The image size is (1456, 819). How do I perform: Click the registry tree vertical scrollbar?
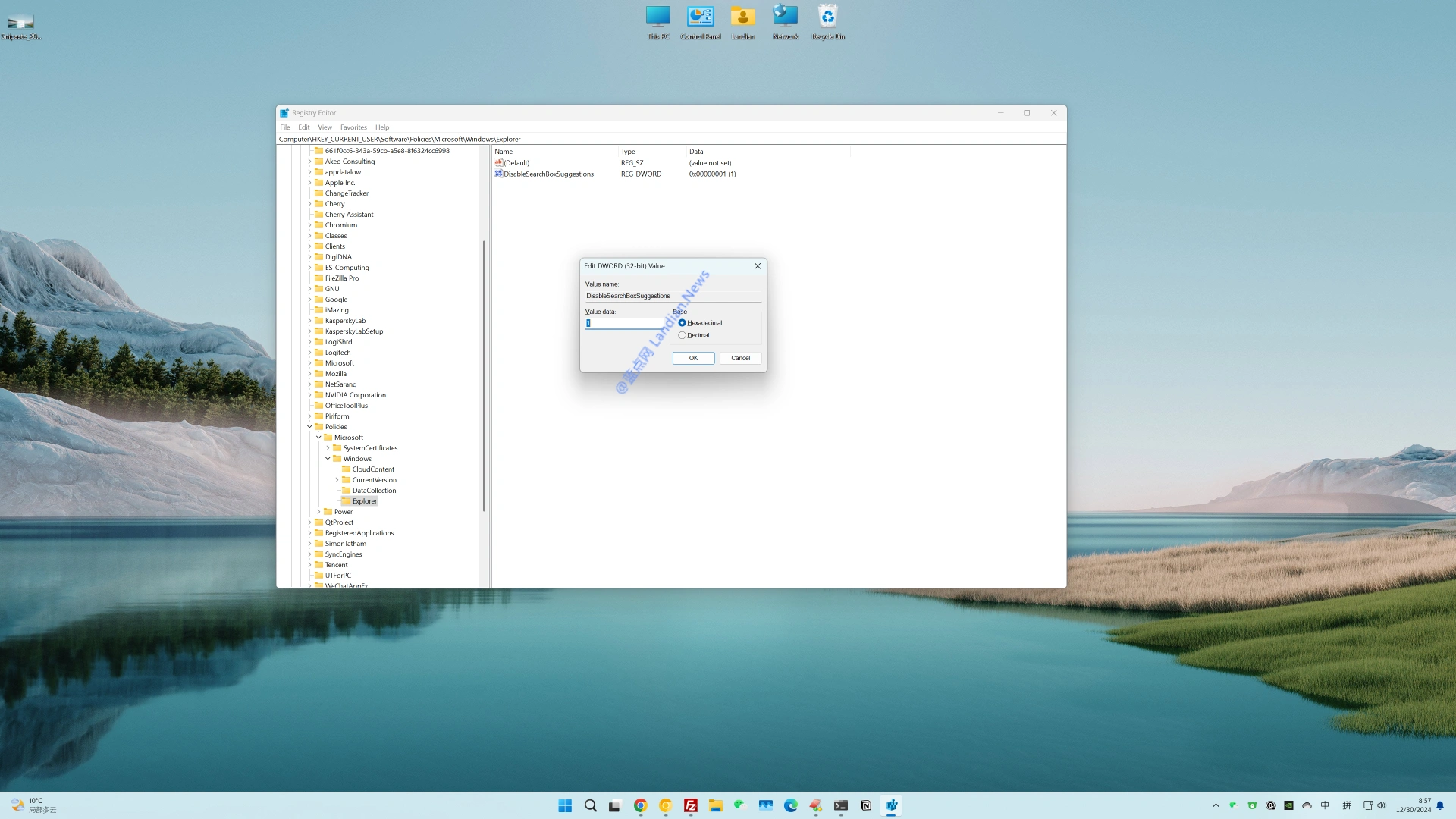(x=483, y=375)
